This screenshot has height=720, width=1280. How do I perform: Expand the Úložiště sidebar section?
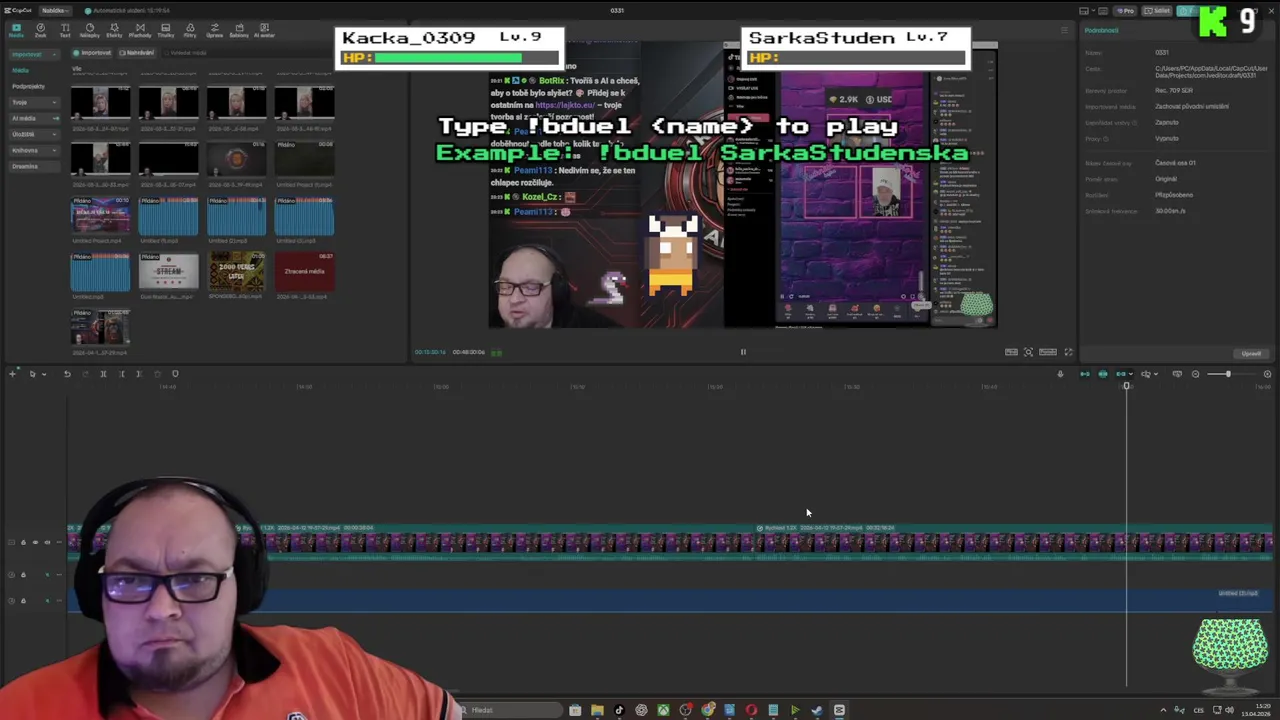[x=34, y=134]
